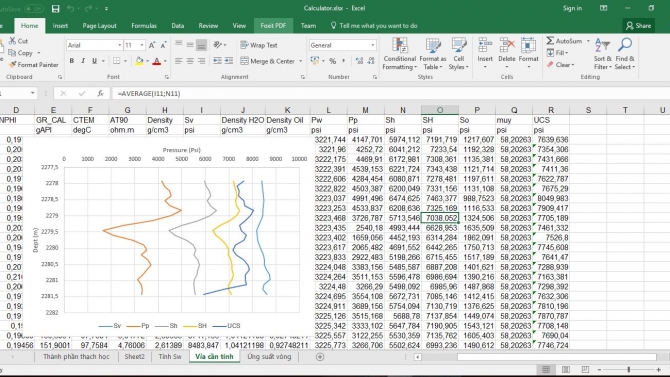Open Format as Table gallery
Viewport: 670px width, 377px height.
pyautogui.click(x=432, y=54)
